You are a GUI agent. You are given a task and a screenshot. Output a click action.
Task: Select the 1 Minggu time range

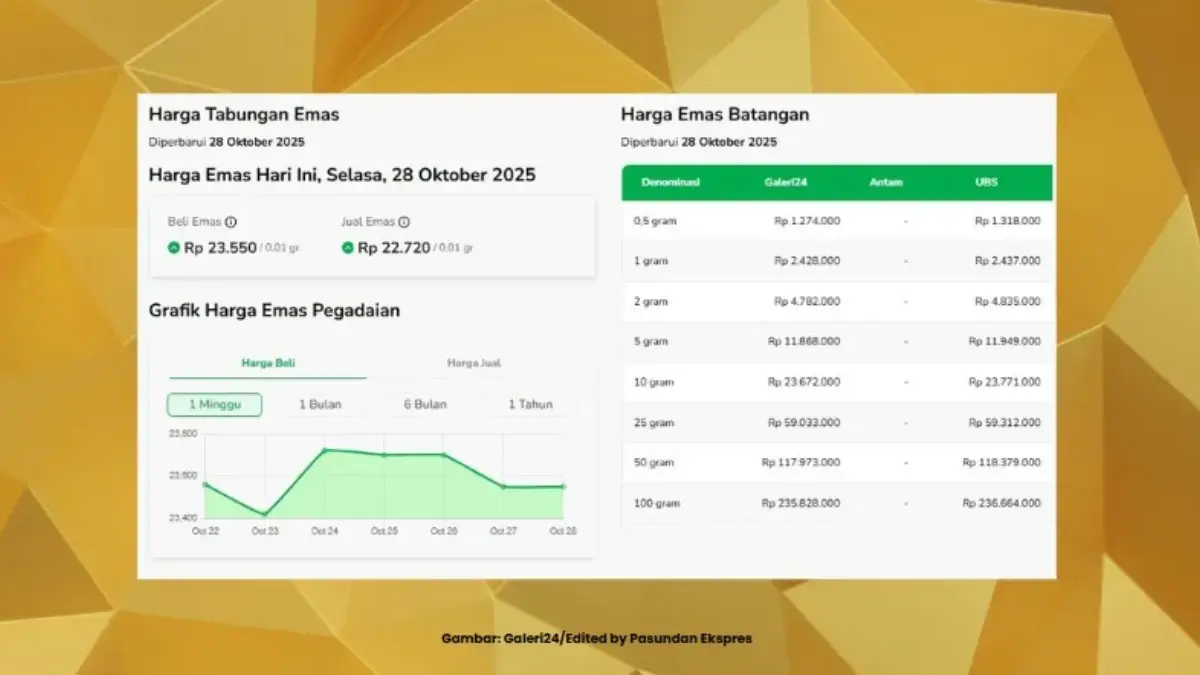point(214,405)
